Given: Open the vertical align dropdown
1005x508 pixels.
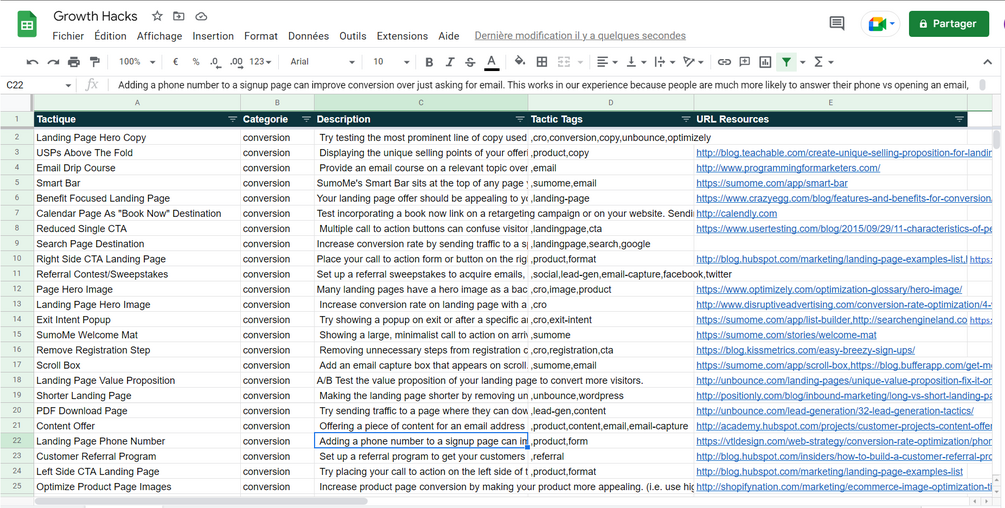Looking at the screenshot, I should [635, 62].
